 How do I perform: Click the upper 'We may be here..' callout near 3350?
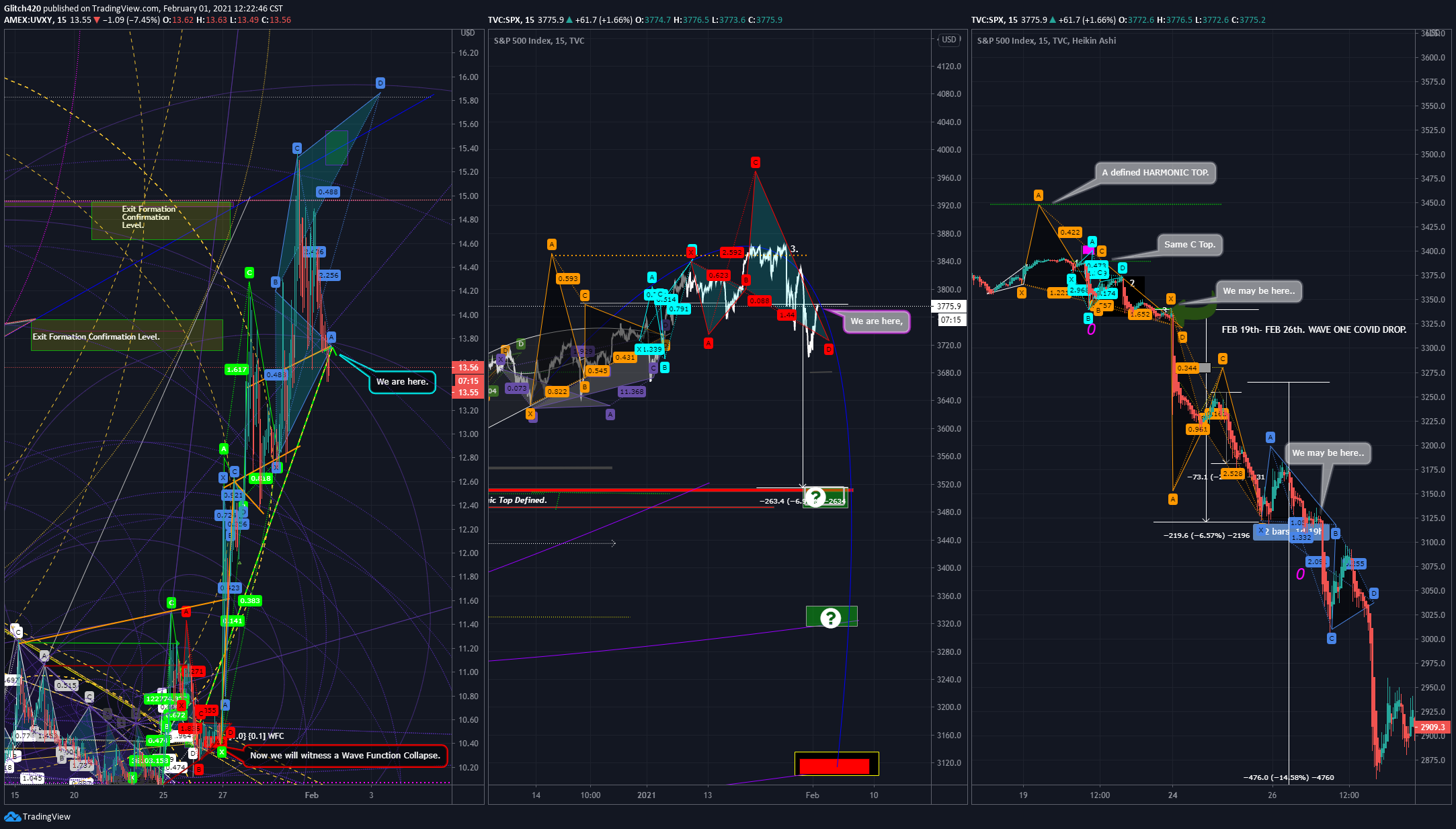pyautogui.click(x=1259, y=291)
